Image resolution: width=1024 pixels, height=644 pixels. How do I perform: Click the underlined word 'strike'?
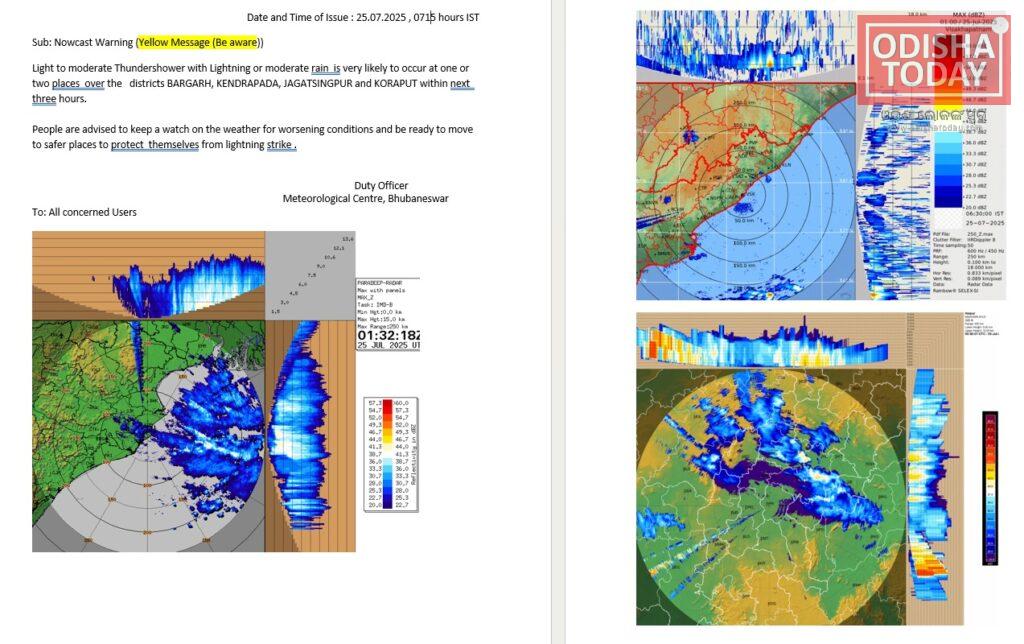click(x=280, y=145)
